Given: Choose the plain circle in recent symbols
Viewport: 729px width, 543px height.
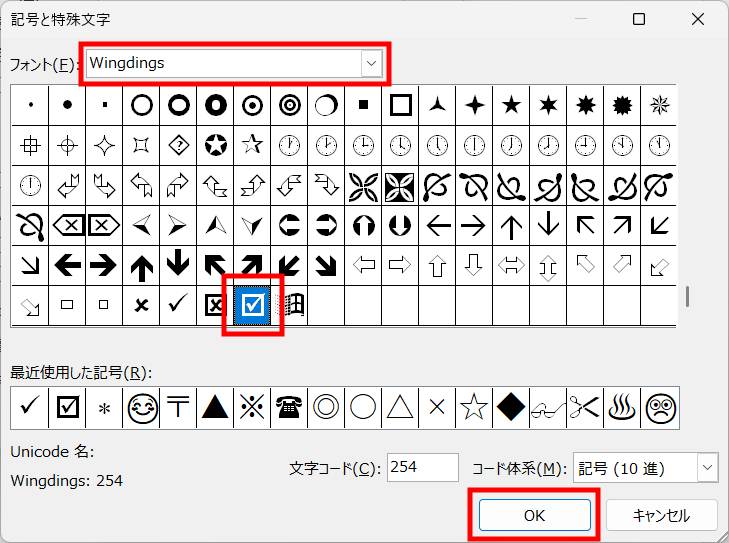Looking at the screenshot, I should (x=363, y=408).
